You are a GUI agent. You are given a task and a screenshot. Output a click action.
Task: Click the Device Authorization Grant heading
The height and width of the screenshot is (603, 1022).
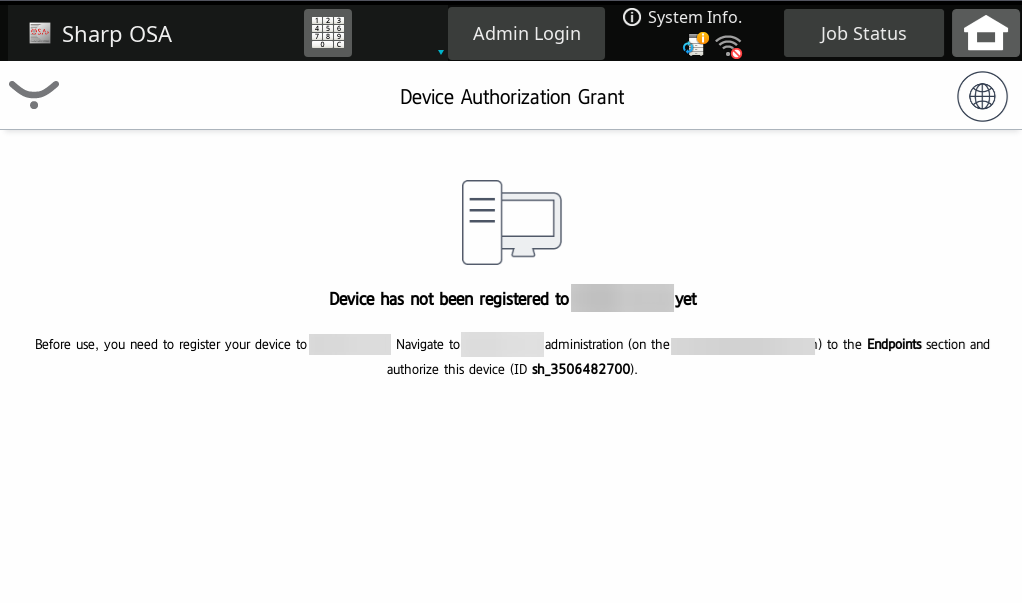pos(511,97)
